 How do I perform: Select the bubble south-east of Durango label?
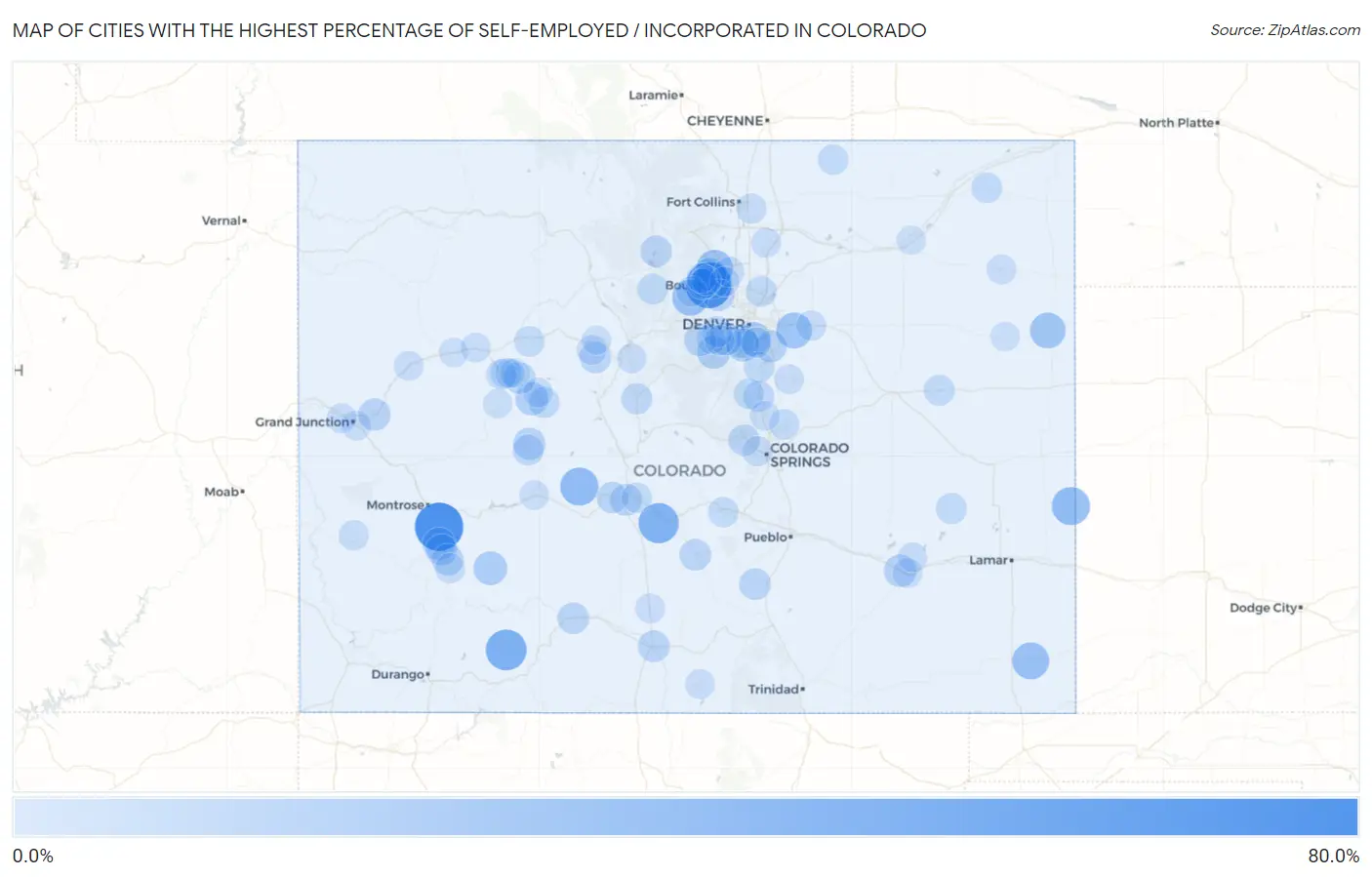tap(505, 650)
